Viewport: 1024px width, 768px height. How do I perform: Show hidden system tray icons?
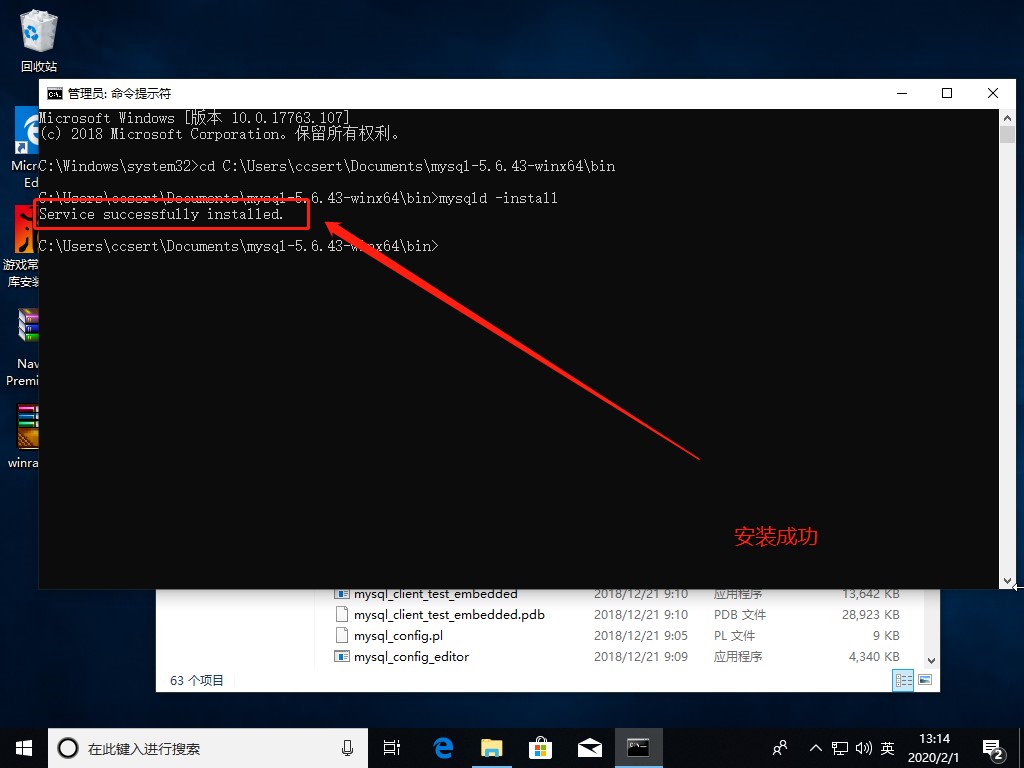816,748
